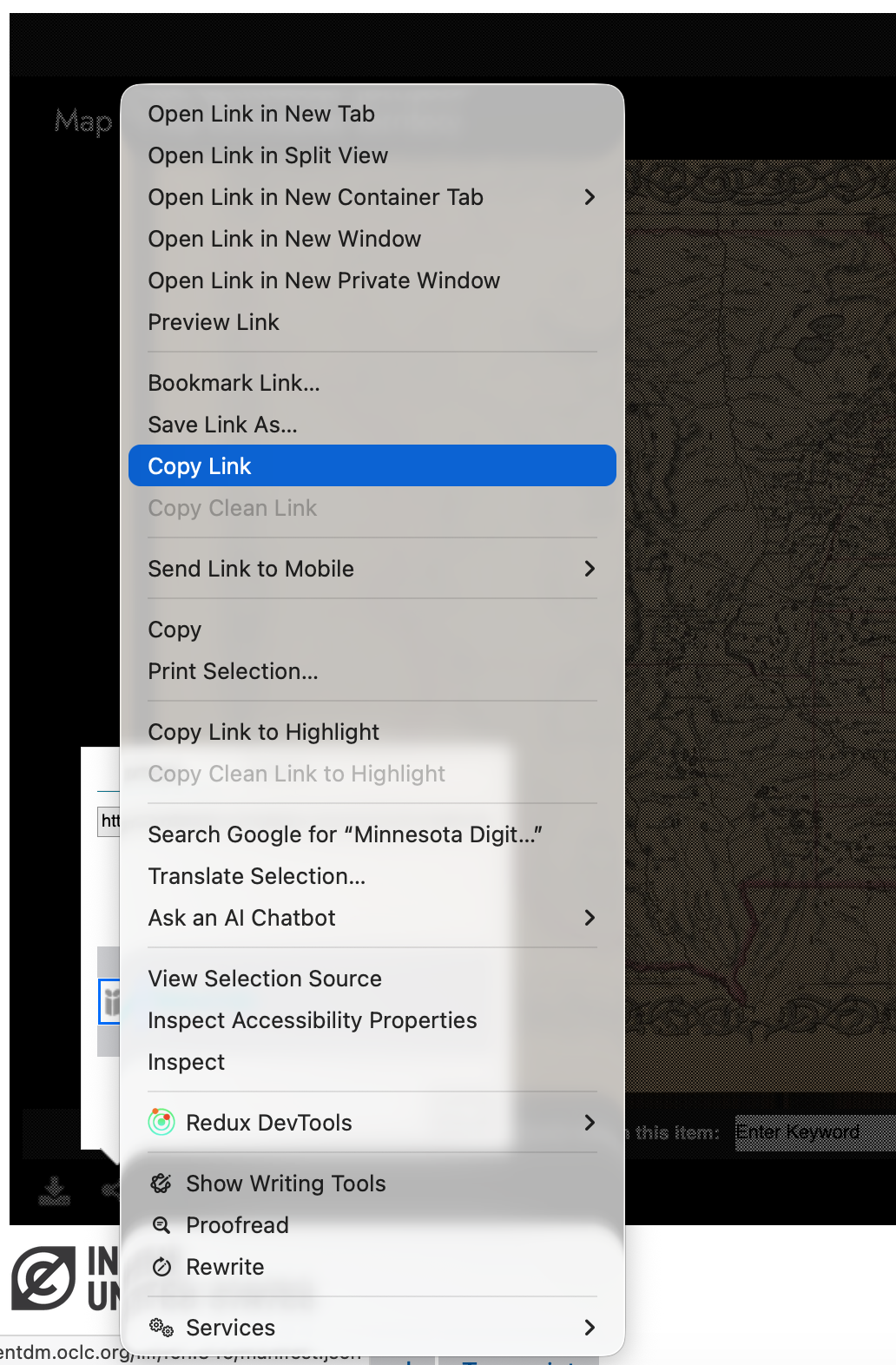The width and height of the screenshot is (896, 1365).
Task: Open Ask an AI Chatbot submenu
Action: click(372, 918)
